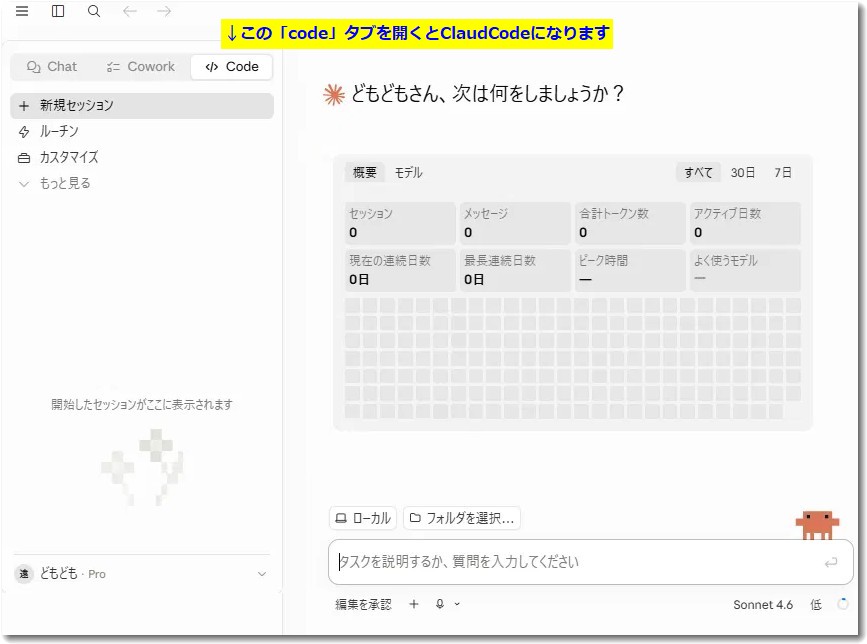Image resolution: width=867 pixels, height=644 pixels.
Task: Click フォルダを選択 button
Action: [x=462, y=519]
